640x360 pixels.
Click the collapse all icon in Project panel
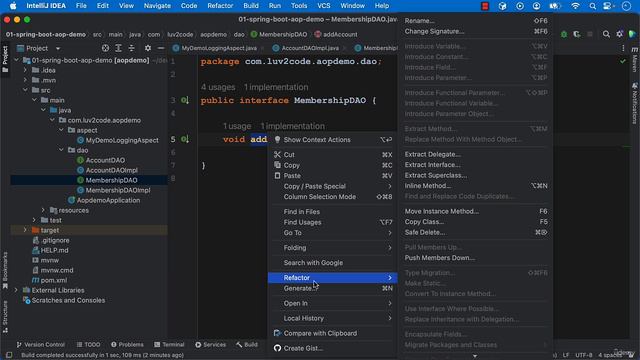(131, 48)
